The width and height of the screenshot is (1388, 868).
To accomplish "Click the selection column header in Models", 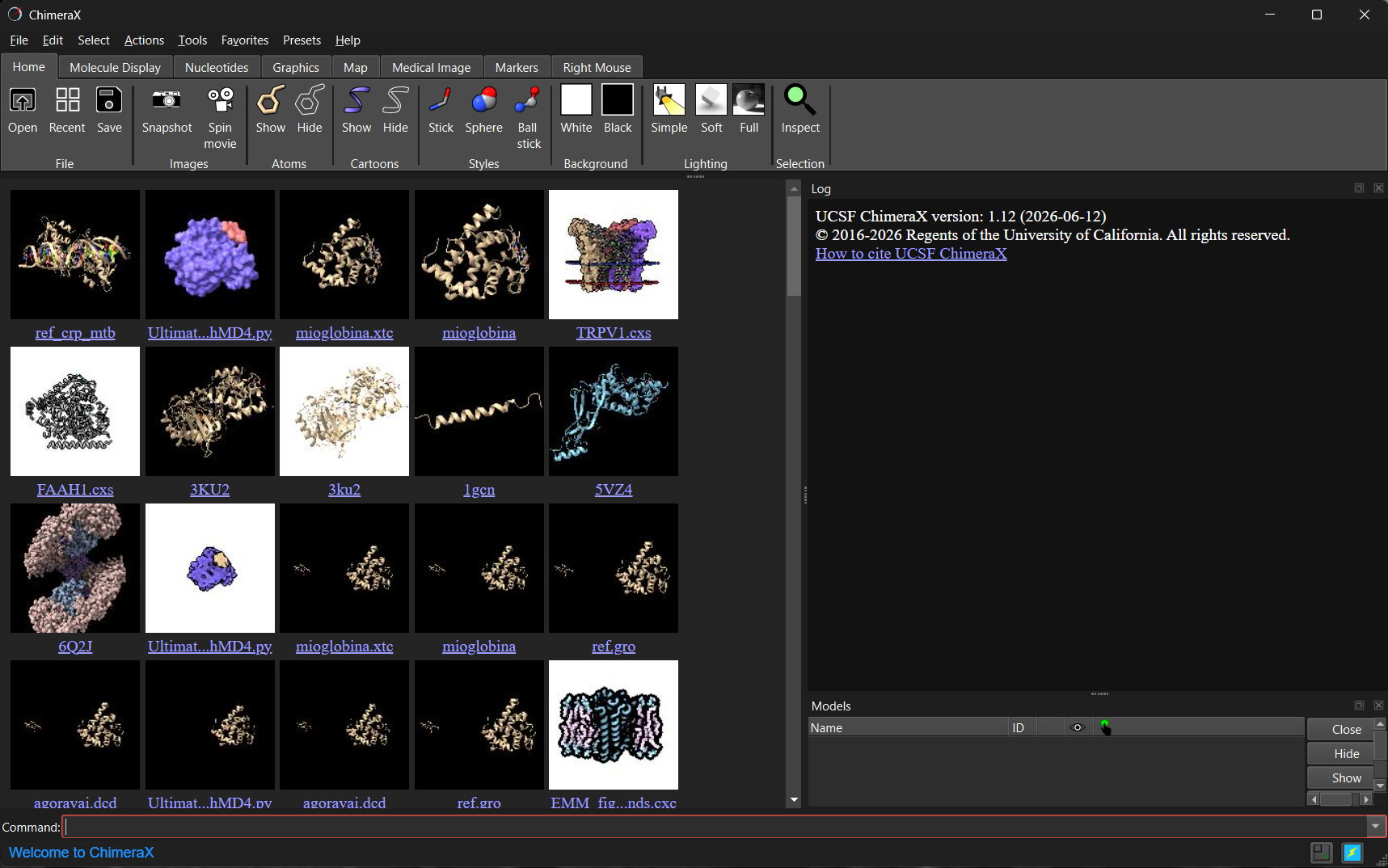I will point(1105,727).
